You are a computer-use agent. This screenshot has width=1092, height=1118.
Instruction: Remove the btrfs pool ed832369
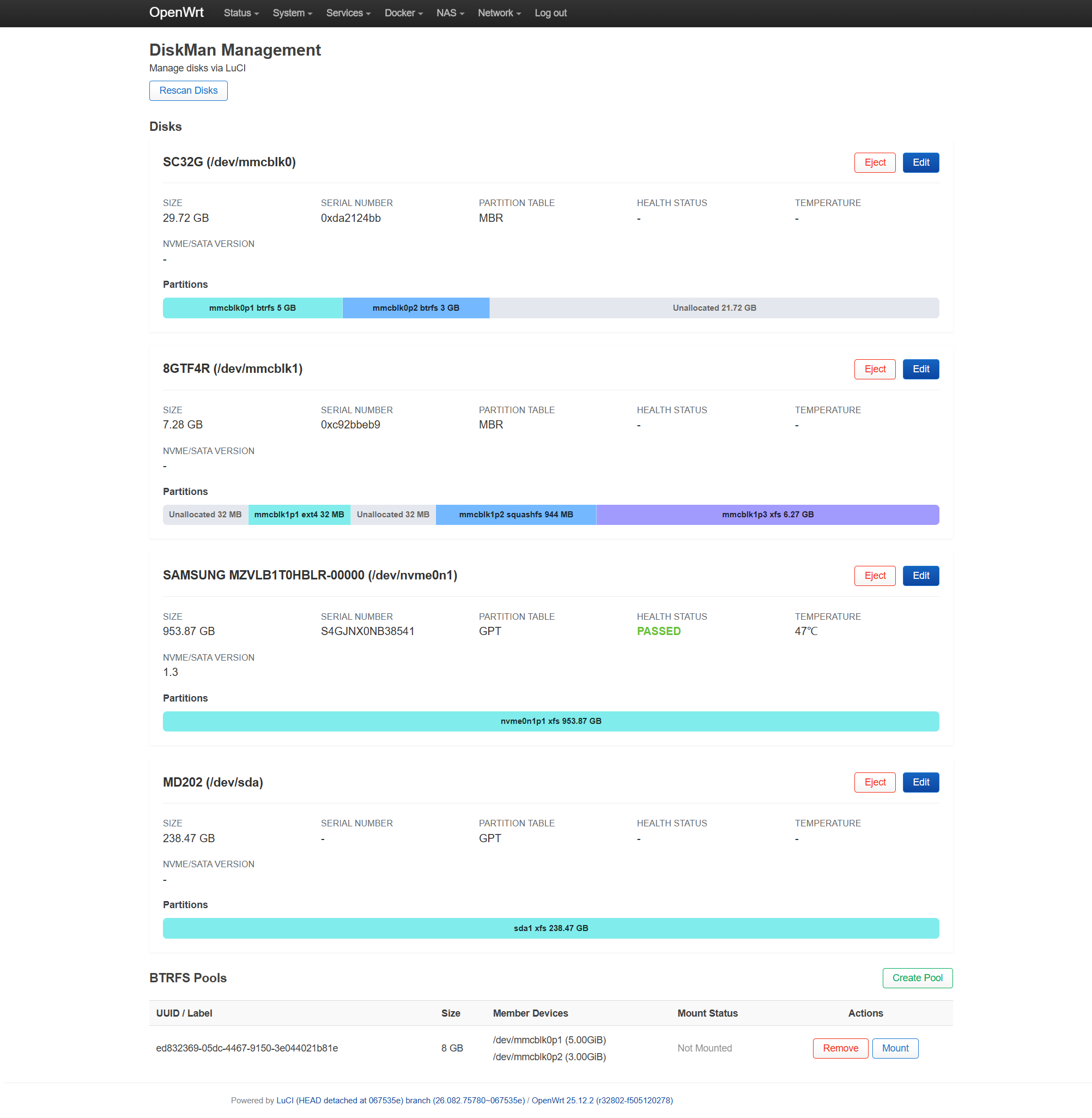click(x=840, y=1049)
